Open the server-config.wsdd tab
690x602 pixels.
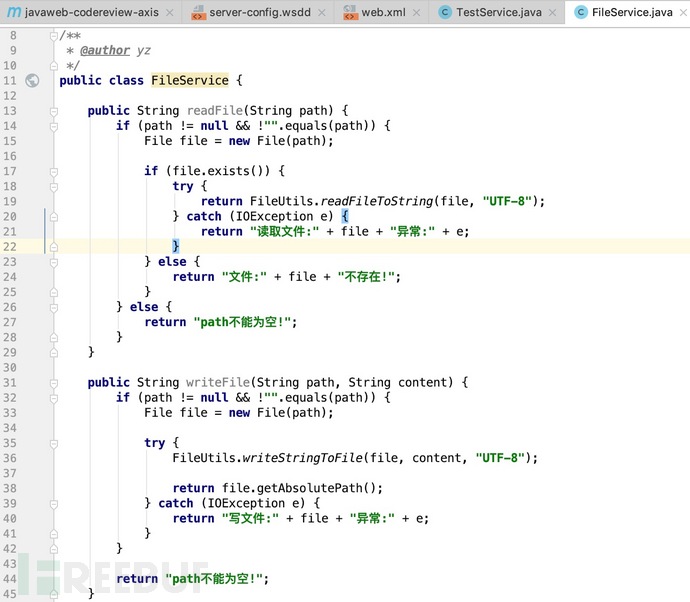tap(258, 12)
